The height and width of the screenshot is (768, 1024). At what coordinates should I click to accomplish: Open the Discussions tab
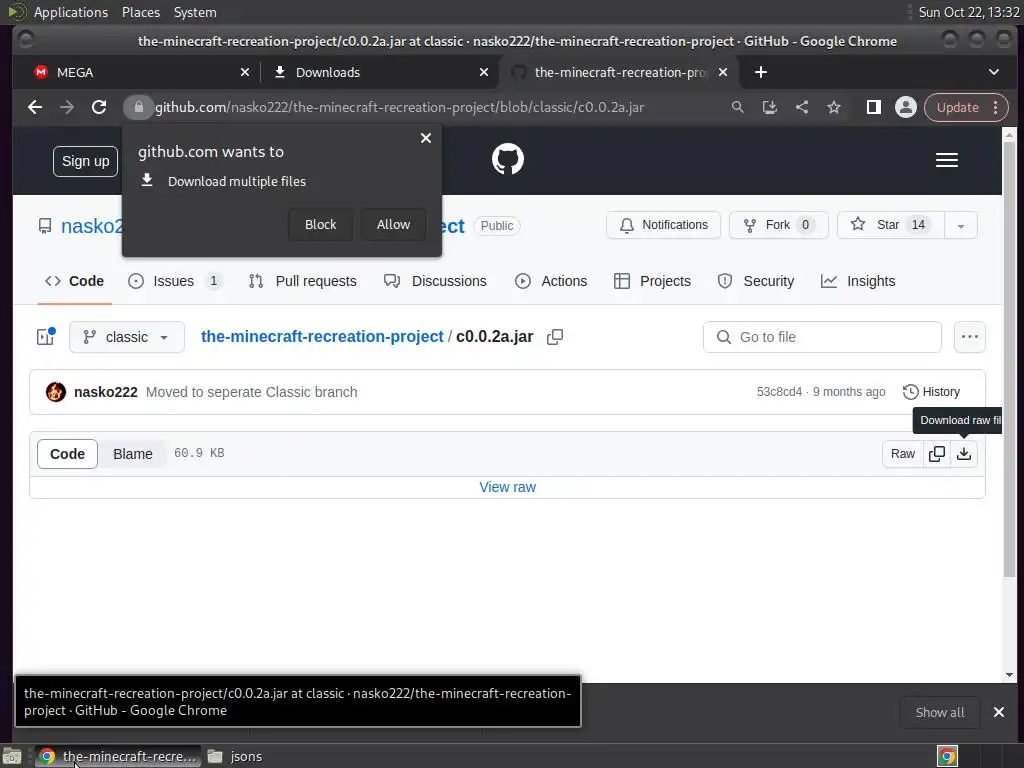coord(435,281)
